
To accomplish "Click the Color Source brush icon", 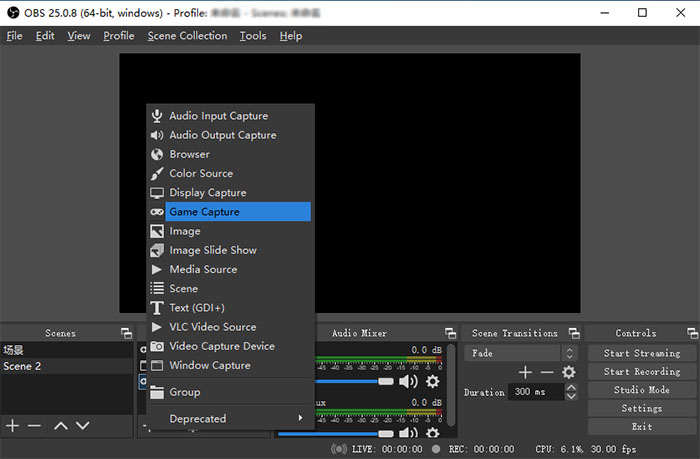I will pos(157,173).
